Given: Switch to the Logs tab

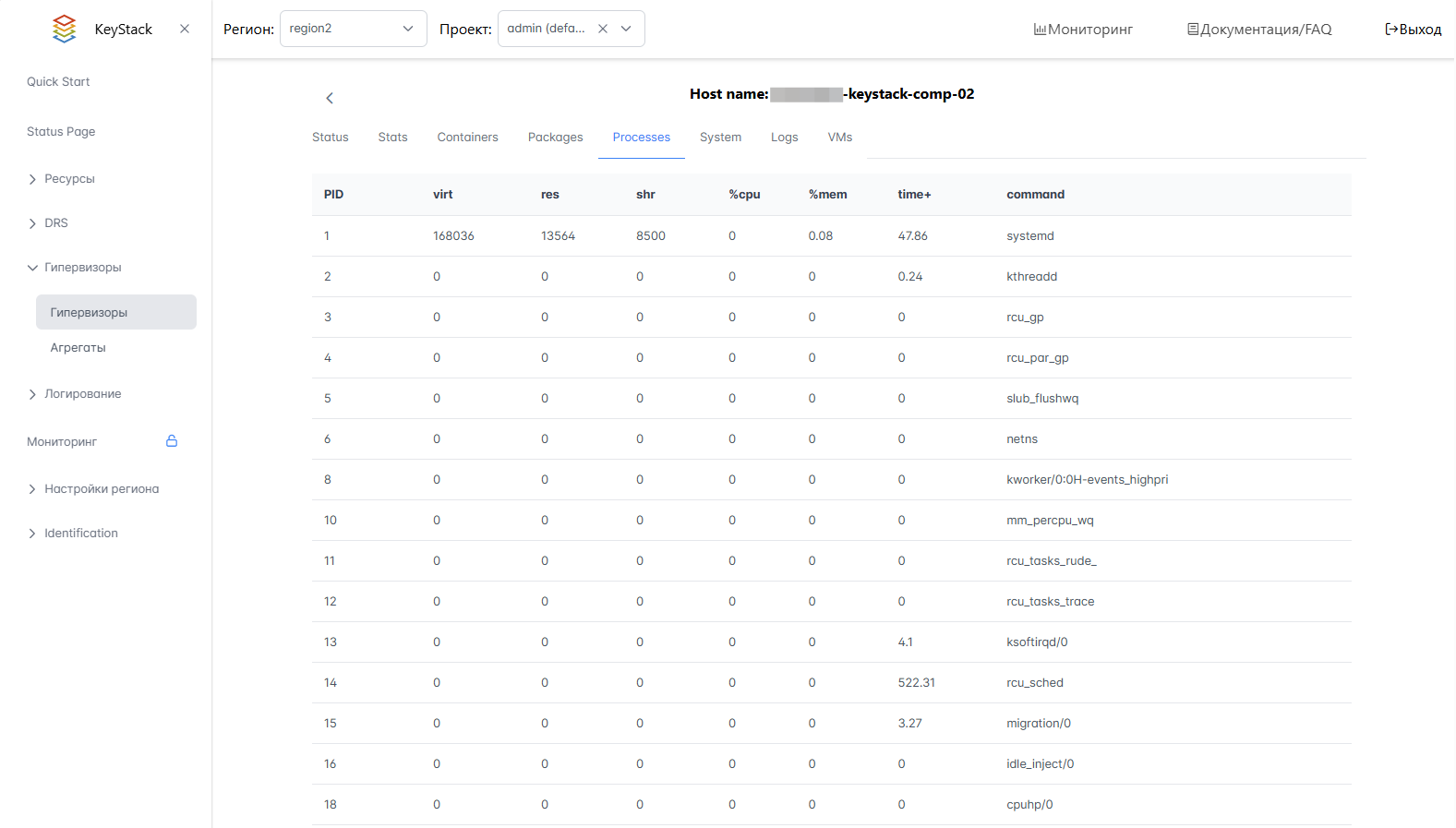Looking at the screenshot, I should pyautogui.click(x=784, y=138).
